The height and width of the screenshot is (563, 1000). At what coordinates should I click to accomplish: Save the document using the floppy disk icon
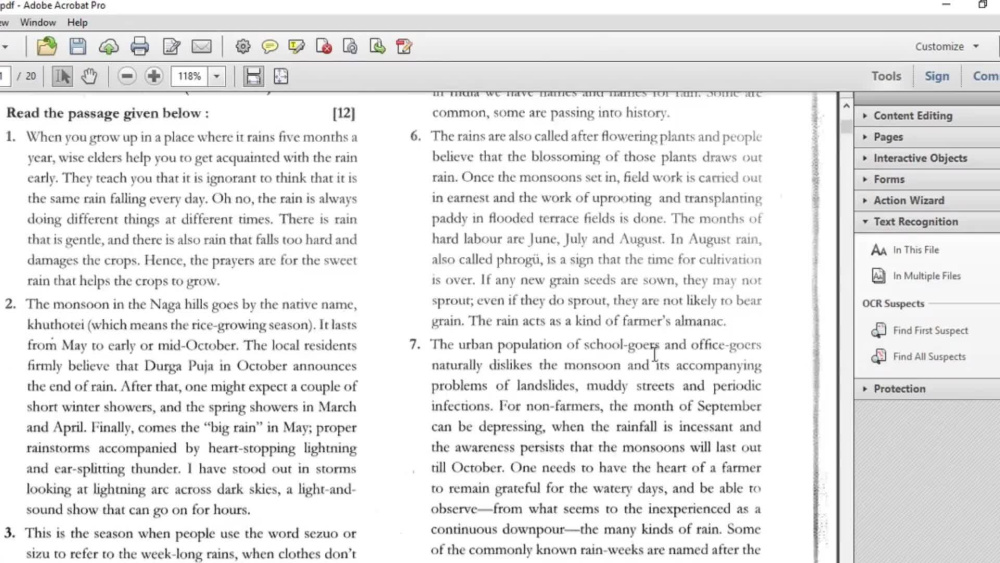pos(78,46)
